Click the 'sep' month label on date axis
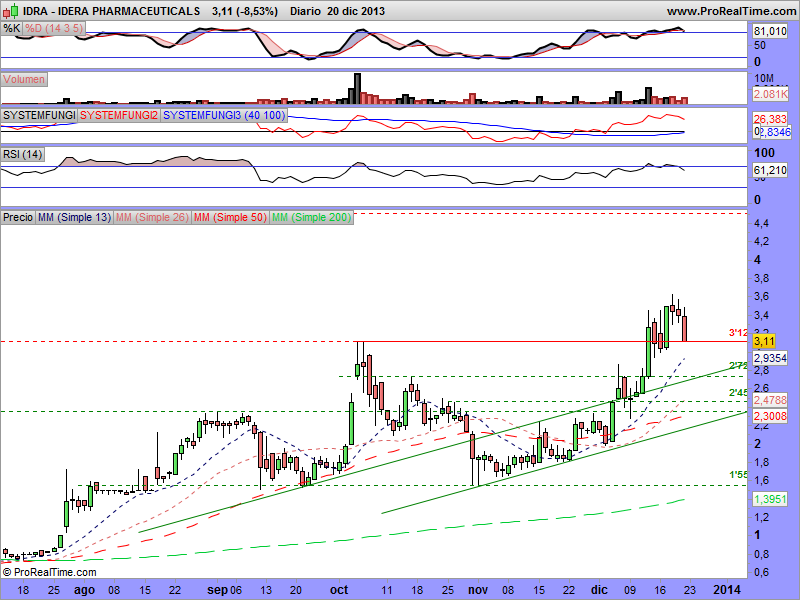The width and height of the screenshot is (800, 600). tap(217, 590)
